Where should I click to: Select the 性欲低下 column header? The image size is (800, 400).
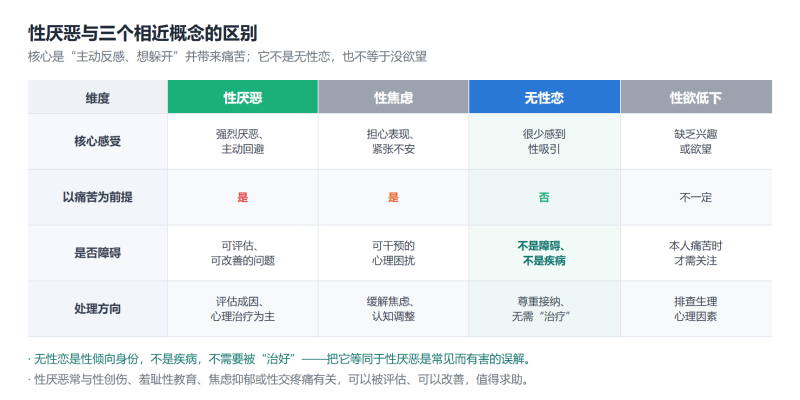696,96
